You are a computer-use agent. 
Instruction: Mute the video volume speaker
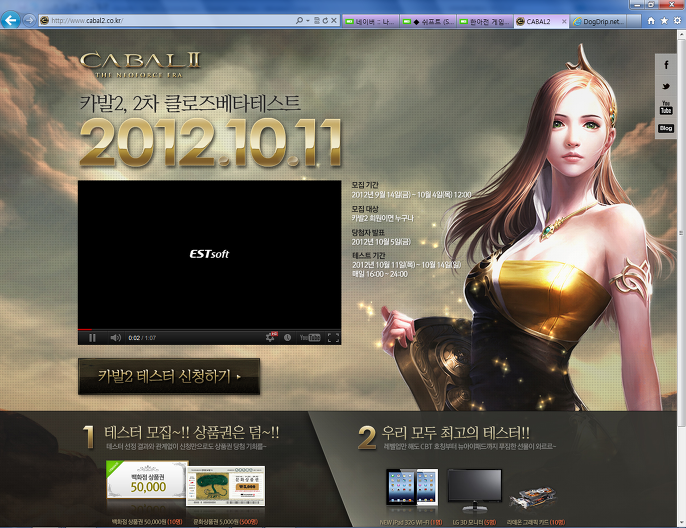pyautogui.click(x=116, y=338)
